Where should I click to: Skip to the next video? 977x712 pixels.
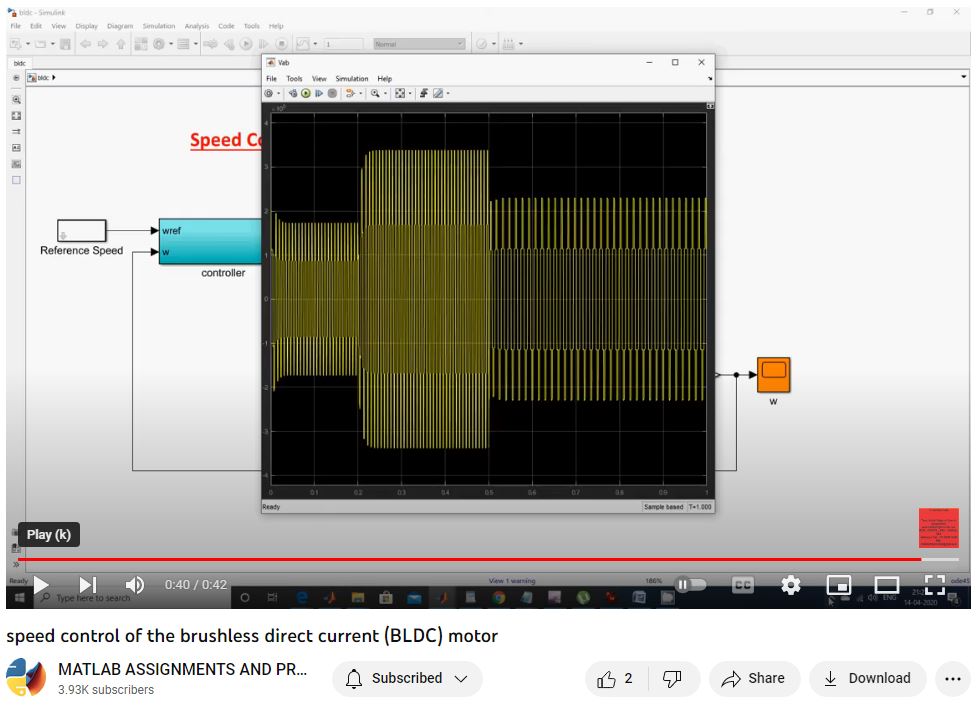tap(88, 585)
